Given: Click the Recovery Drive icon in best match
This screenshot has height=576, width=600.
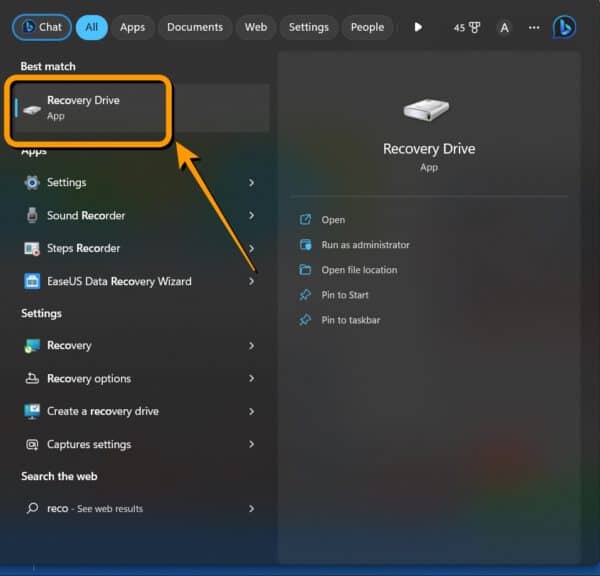Looking at the screenshot, I should point(32,110).
